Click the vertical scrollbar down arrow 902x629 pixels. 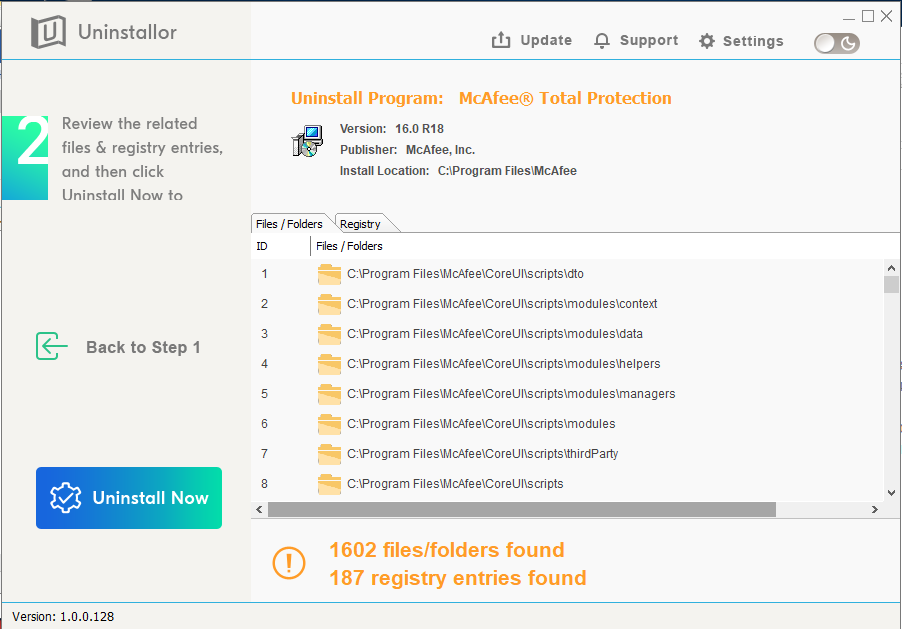click(891, 493)
